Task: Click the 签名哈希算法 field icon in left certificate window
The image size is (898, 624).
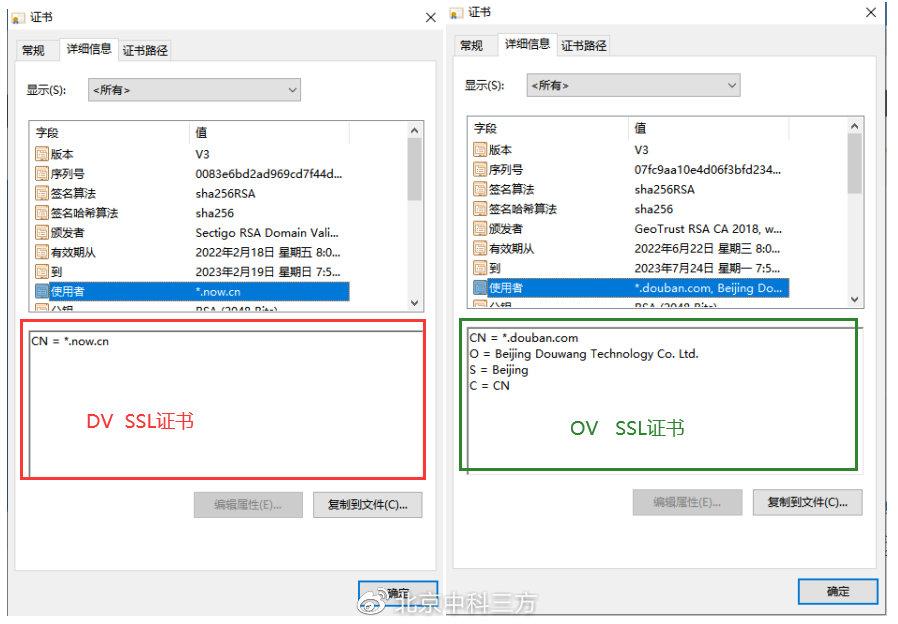Action: [x=42, y=213]
